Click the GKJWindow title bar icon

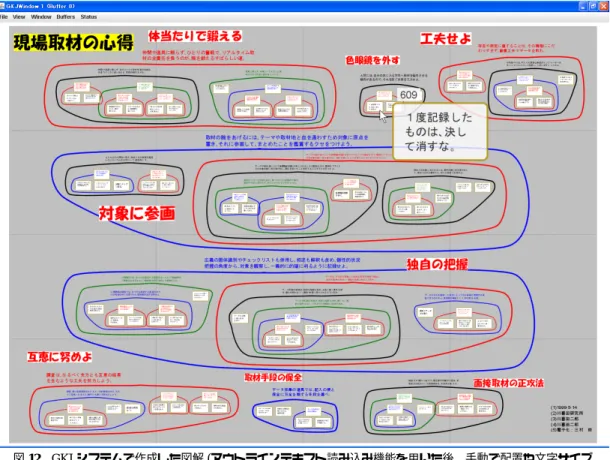[x=2, y=6]
